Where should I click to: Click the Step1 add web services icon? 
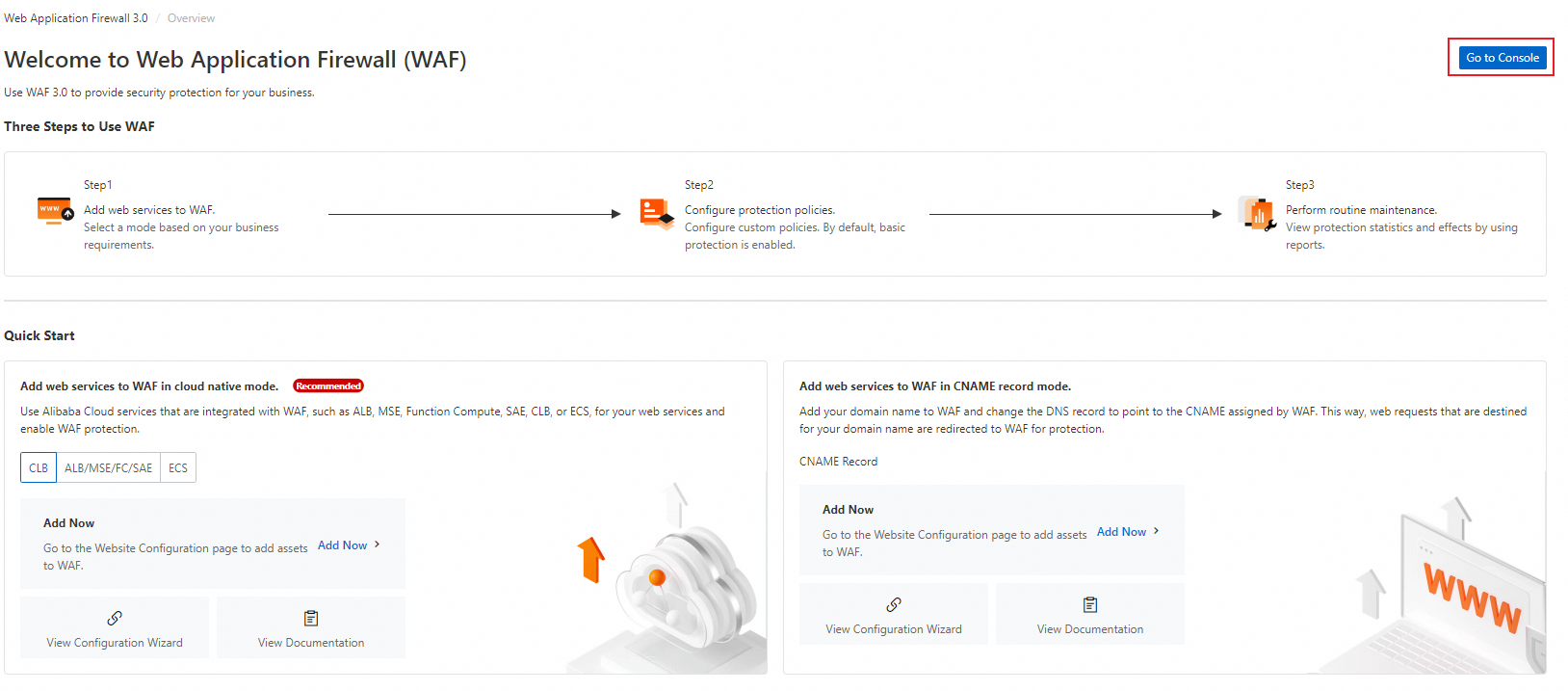coord(55,210)
